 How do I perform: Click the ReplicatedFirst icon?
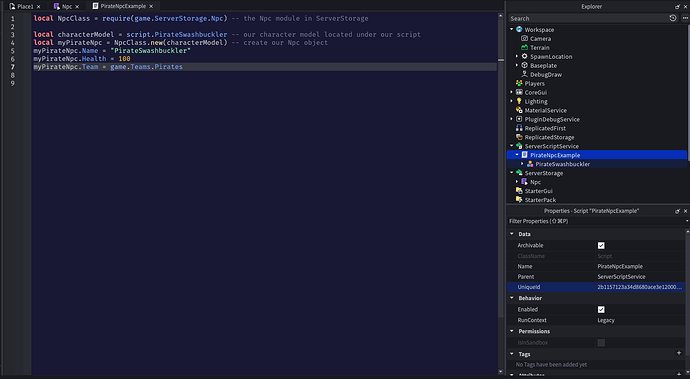tap(519, 128)
